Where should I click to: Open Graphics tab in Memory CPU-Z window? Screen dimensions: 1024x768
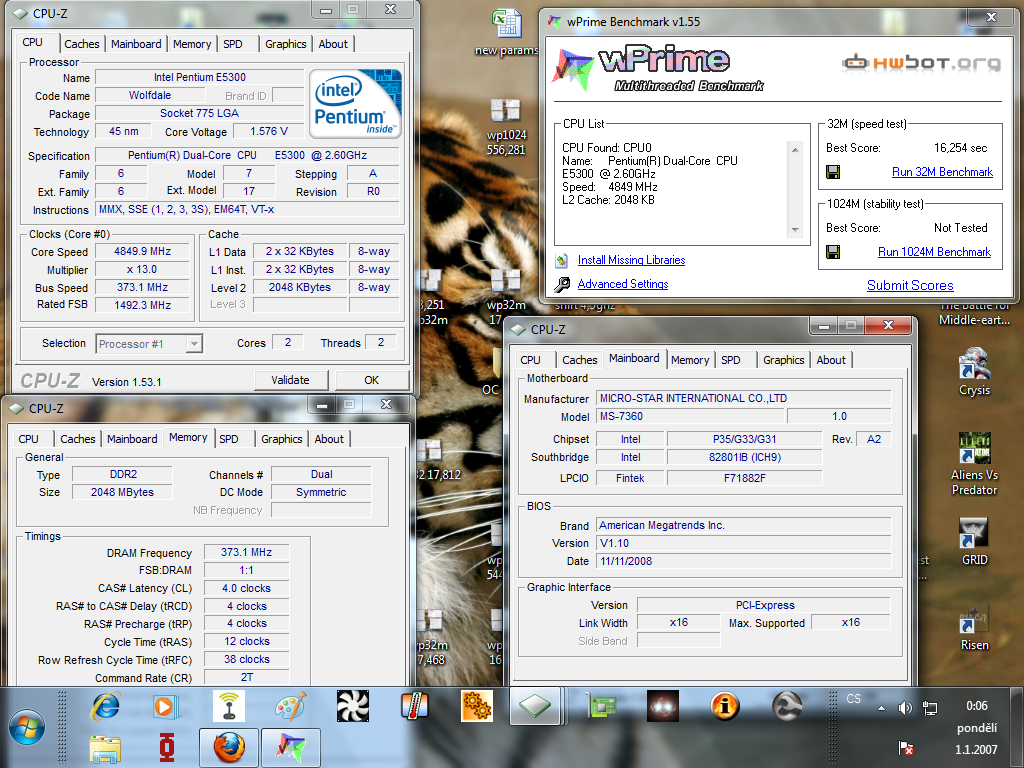point(281,439)
